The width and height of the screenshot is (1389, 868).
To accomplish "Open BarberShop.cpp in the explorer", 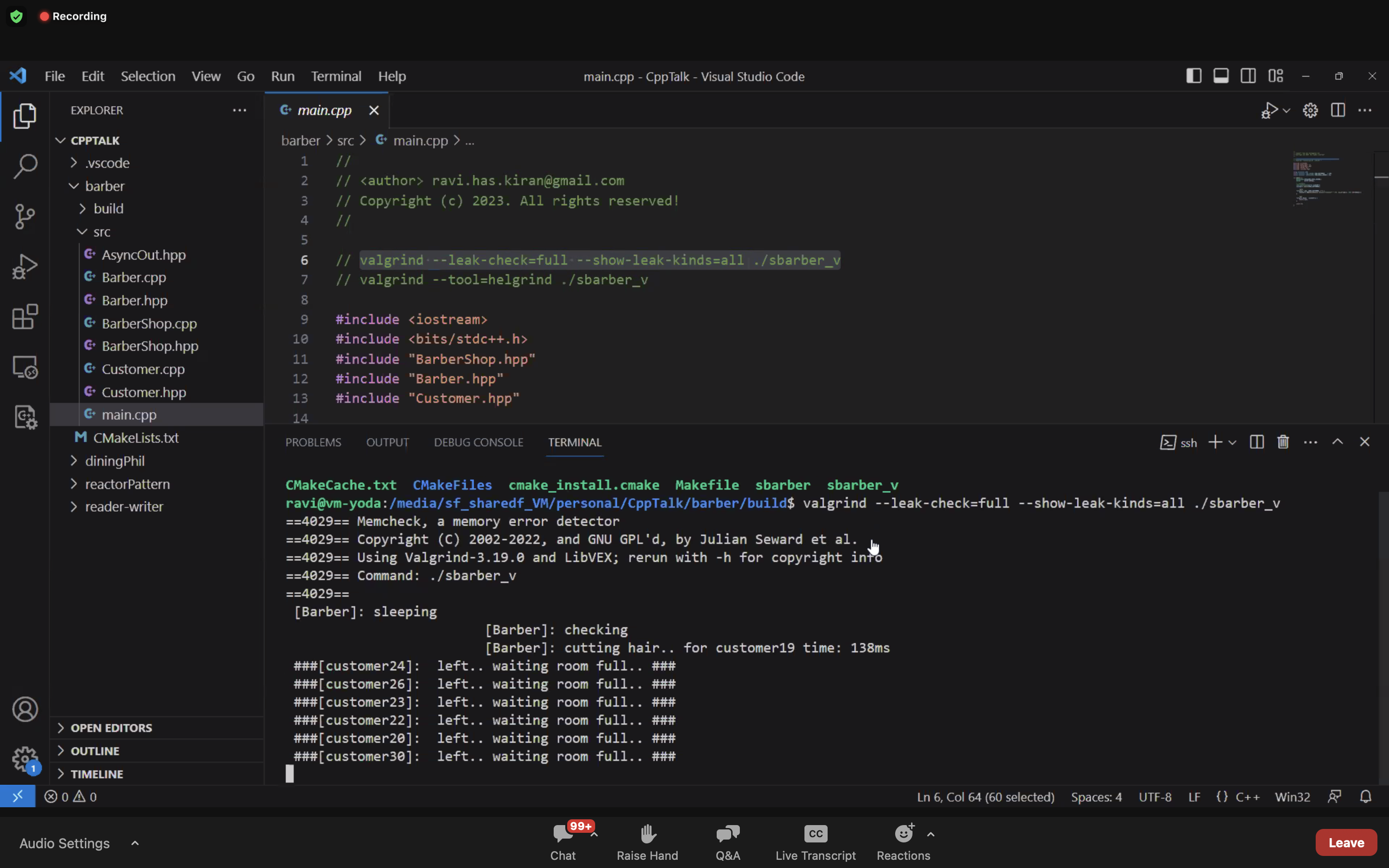I will 149,323.
